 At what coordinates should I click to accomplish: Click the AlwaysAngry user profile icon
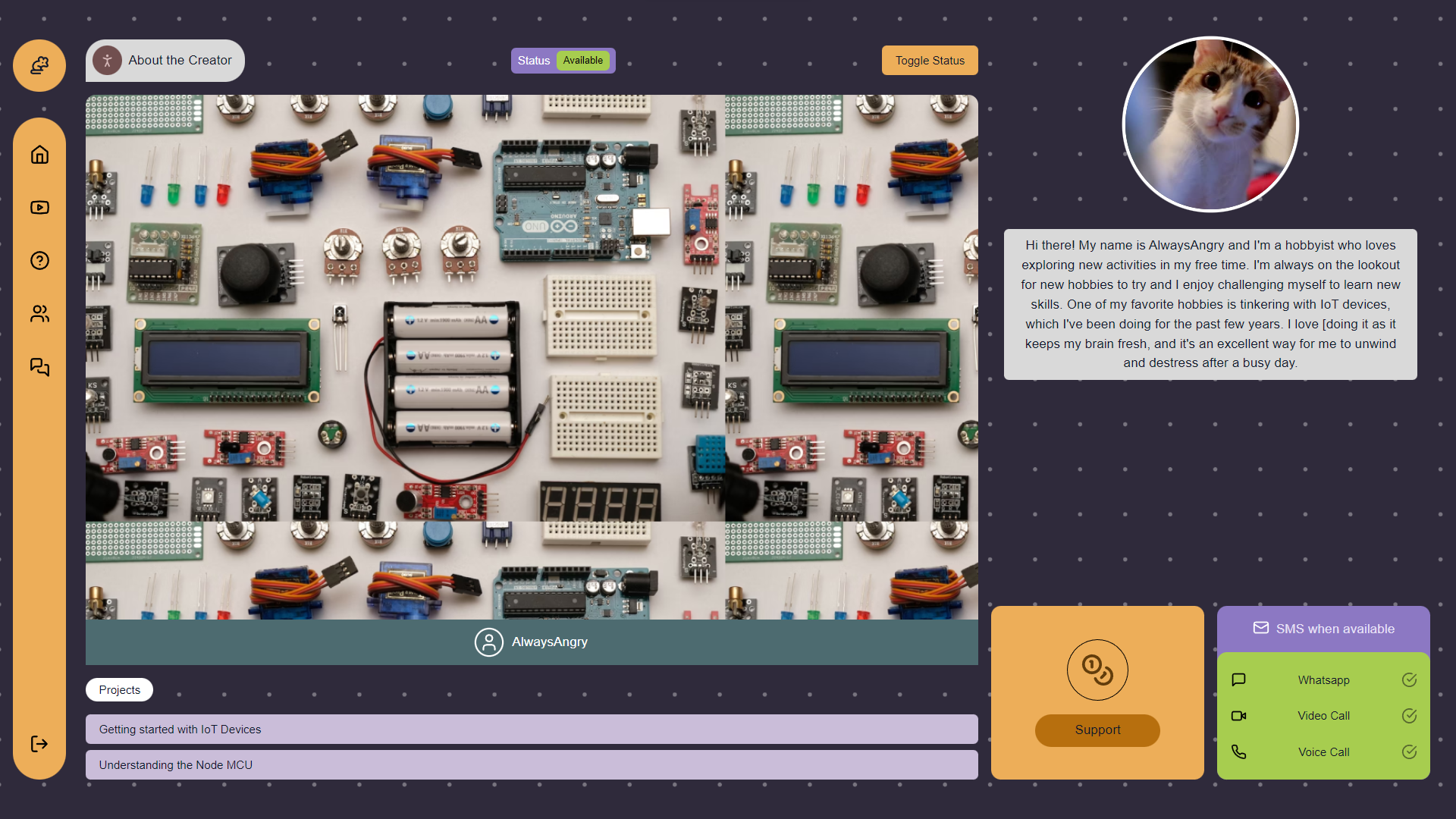[x=489, y=642]
